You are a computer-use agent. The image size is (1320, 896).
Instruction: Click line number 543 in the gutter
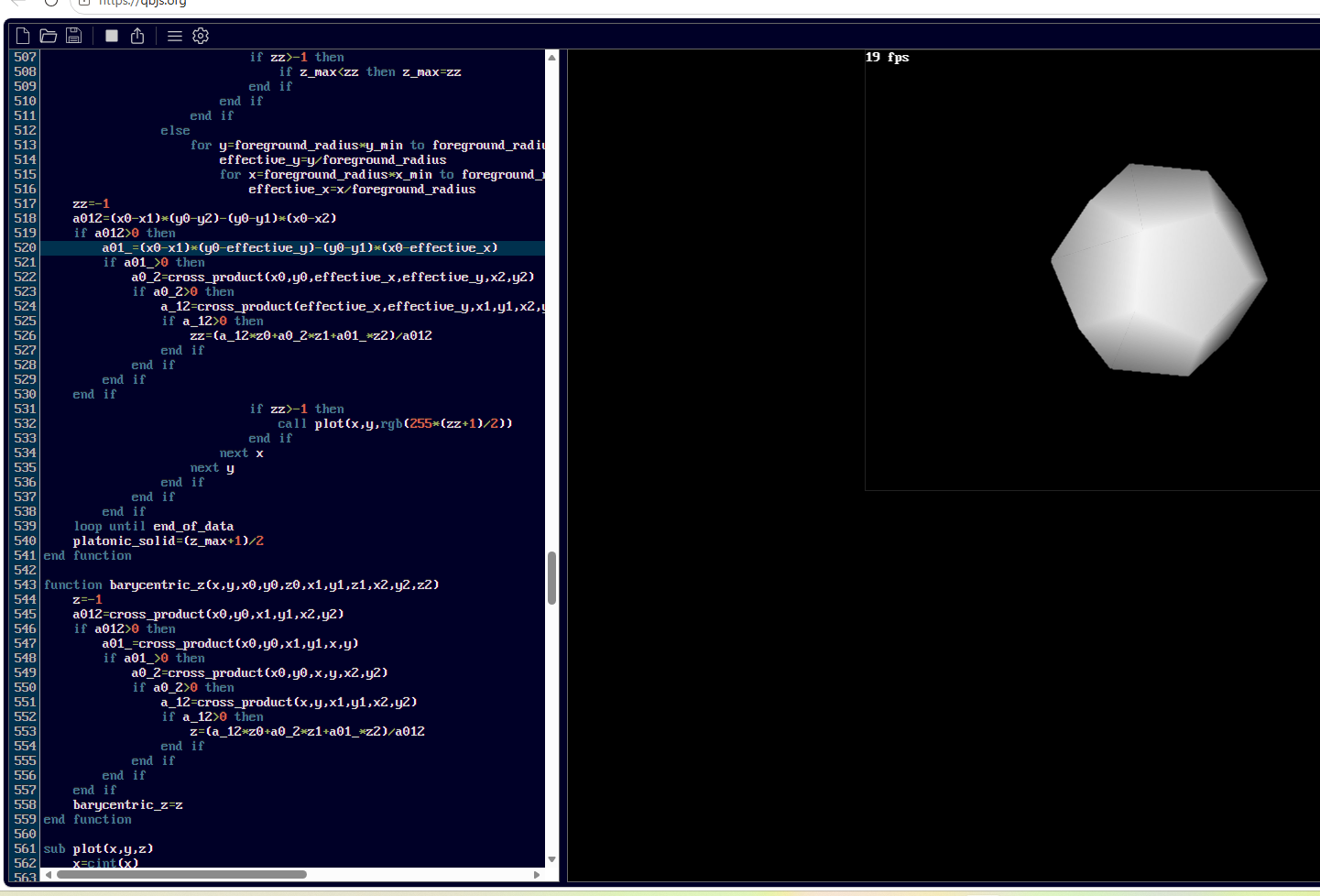[x=25, y=585]
